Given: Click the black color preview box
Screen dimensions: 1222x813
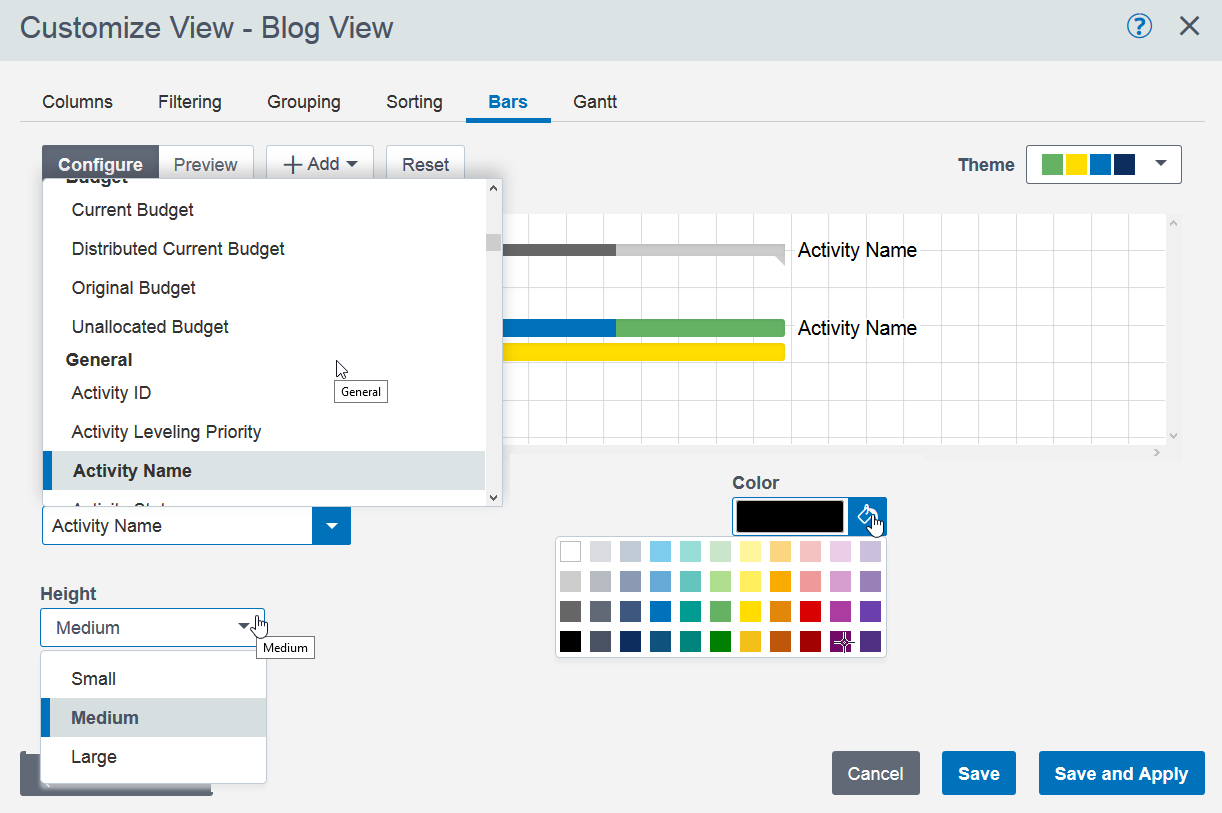Looking at the screenshot, I should pos(790,517).
